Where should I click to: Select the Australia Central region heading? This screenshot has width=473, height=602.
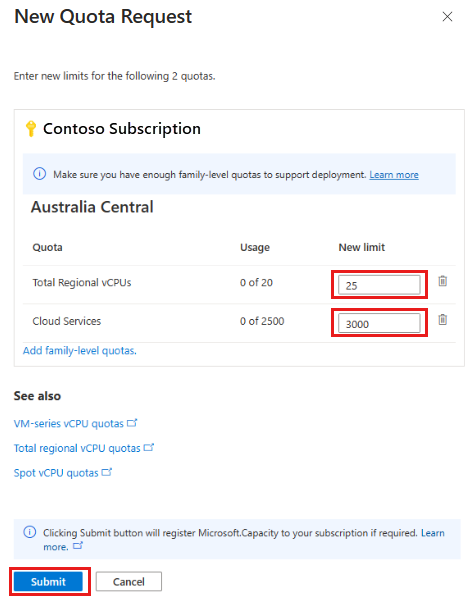(92, 207)
